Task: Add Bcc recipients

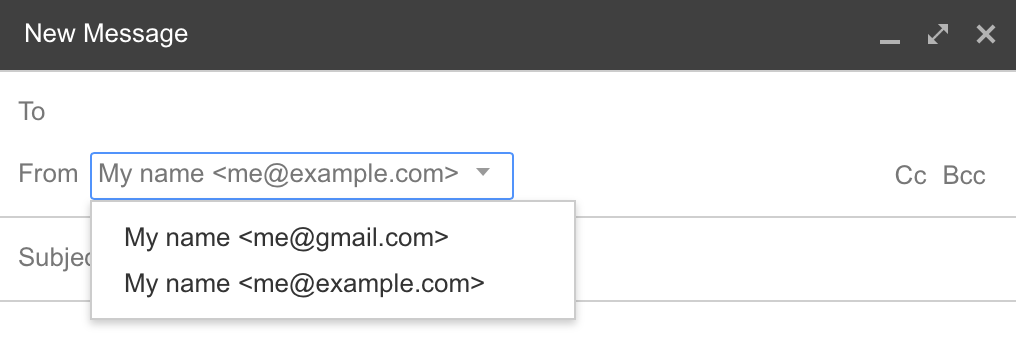Action: pyautogui.click(x=964, y=175)
